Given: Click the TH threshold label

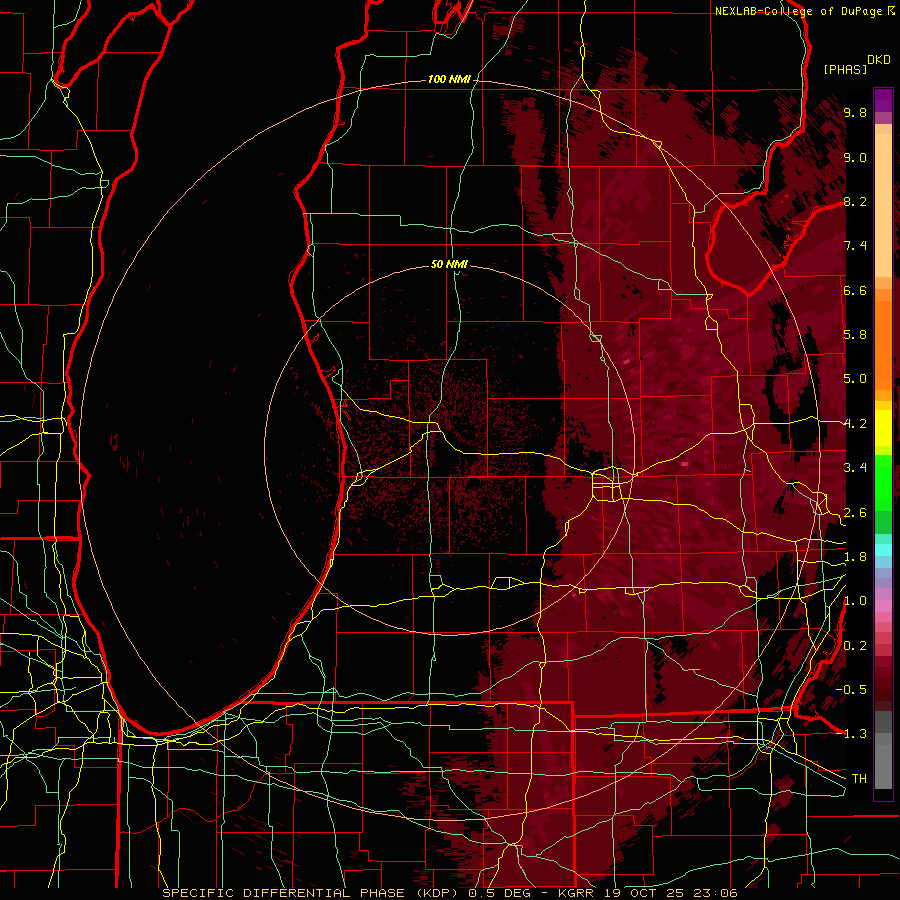Looking at the screenshot, I should (859, 778).
